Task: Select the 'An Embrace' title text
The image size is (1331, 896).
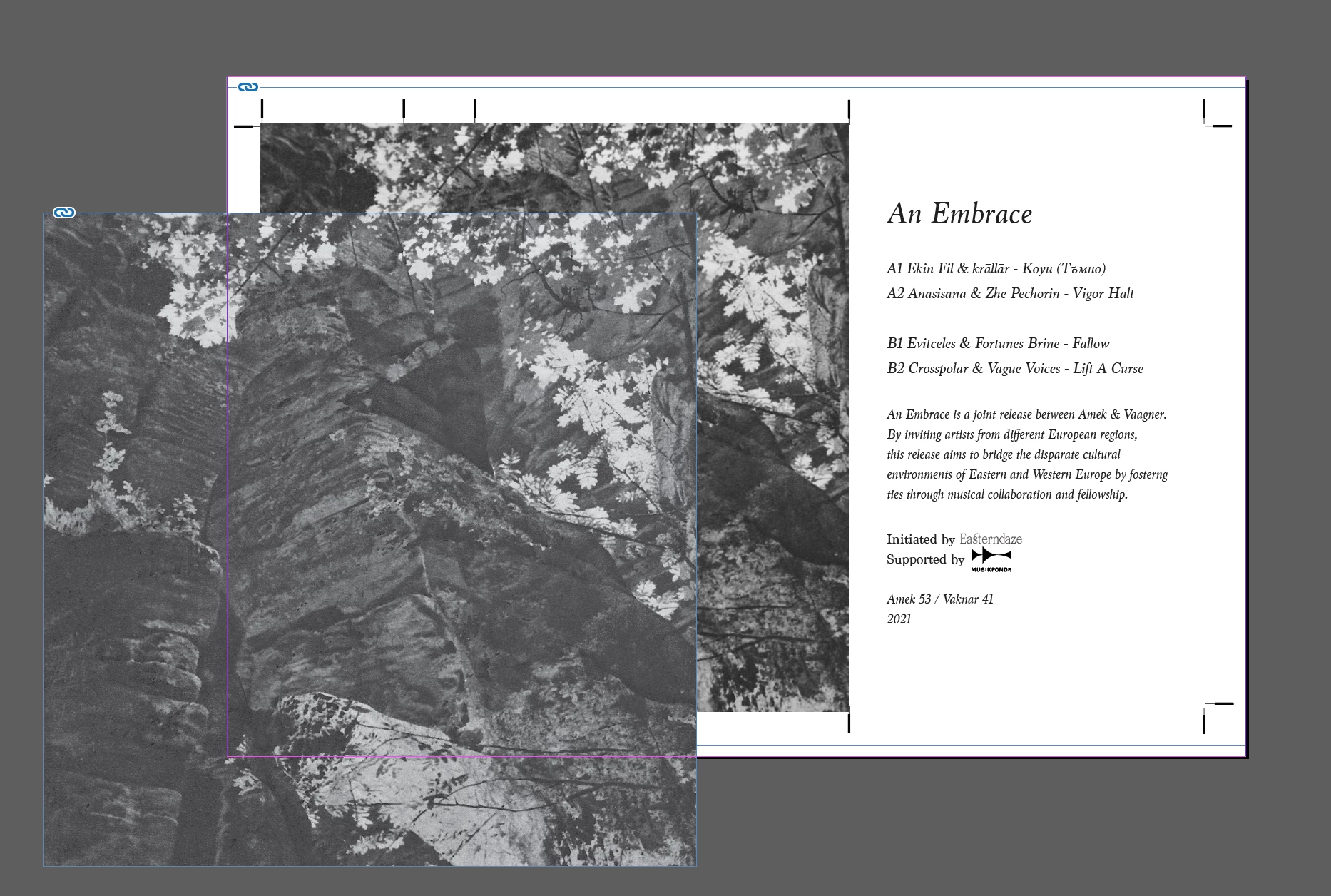Action: (959, 214)
